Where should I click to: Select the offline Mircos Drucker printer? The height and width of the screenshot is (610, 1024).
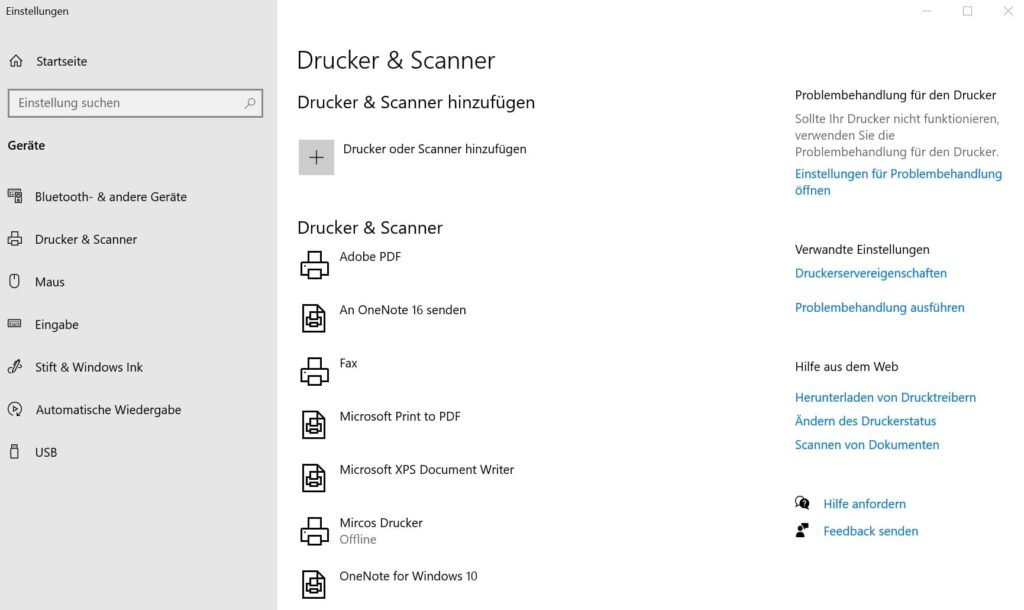point(315,530)
